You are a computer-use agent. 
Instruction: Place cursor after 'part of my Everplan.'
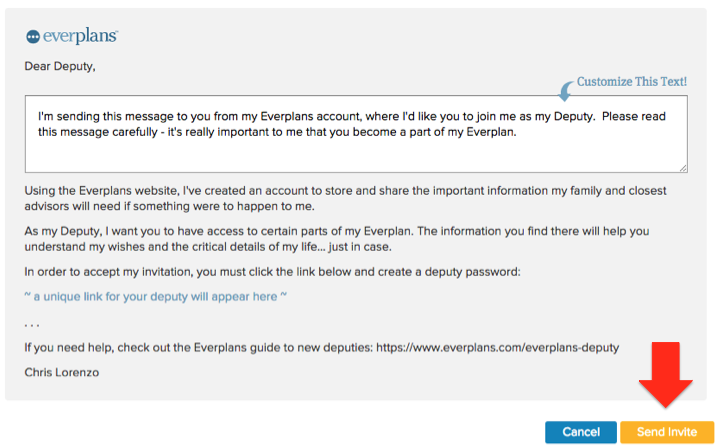[x=516, y=132]
